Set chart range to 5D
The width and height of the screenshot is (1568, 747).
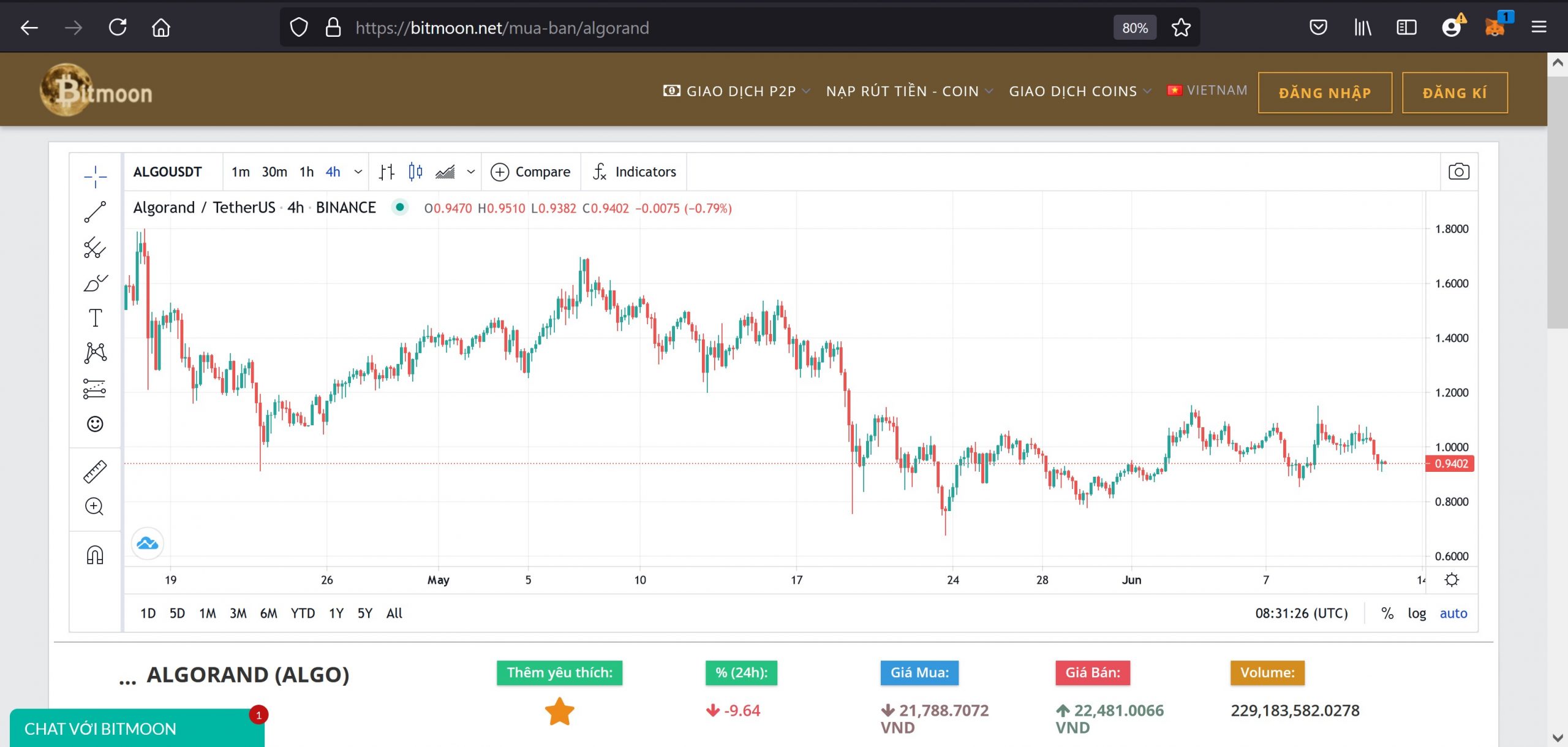pyautogui.click(x=177, y=613)
